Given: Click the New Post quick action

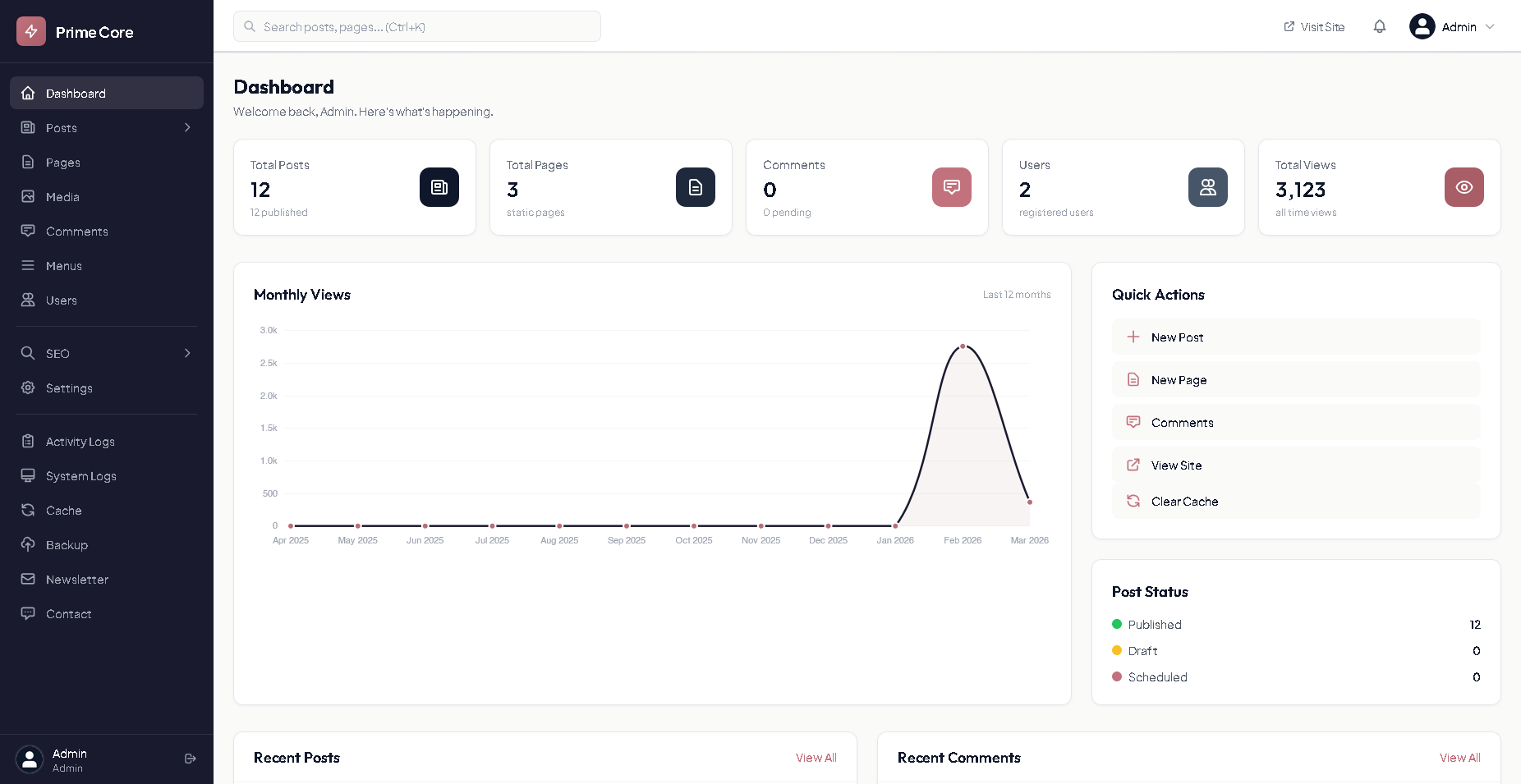Looking at the screenshot, I should coord(1177,337).
